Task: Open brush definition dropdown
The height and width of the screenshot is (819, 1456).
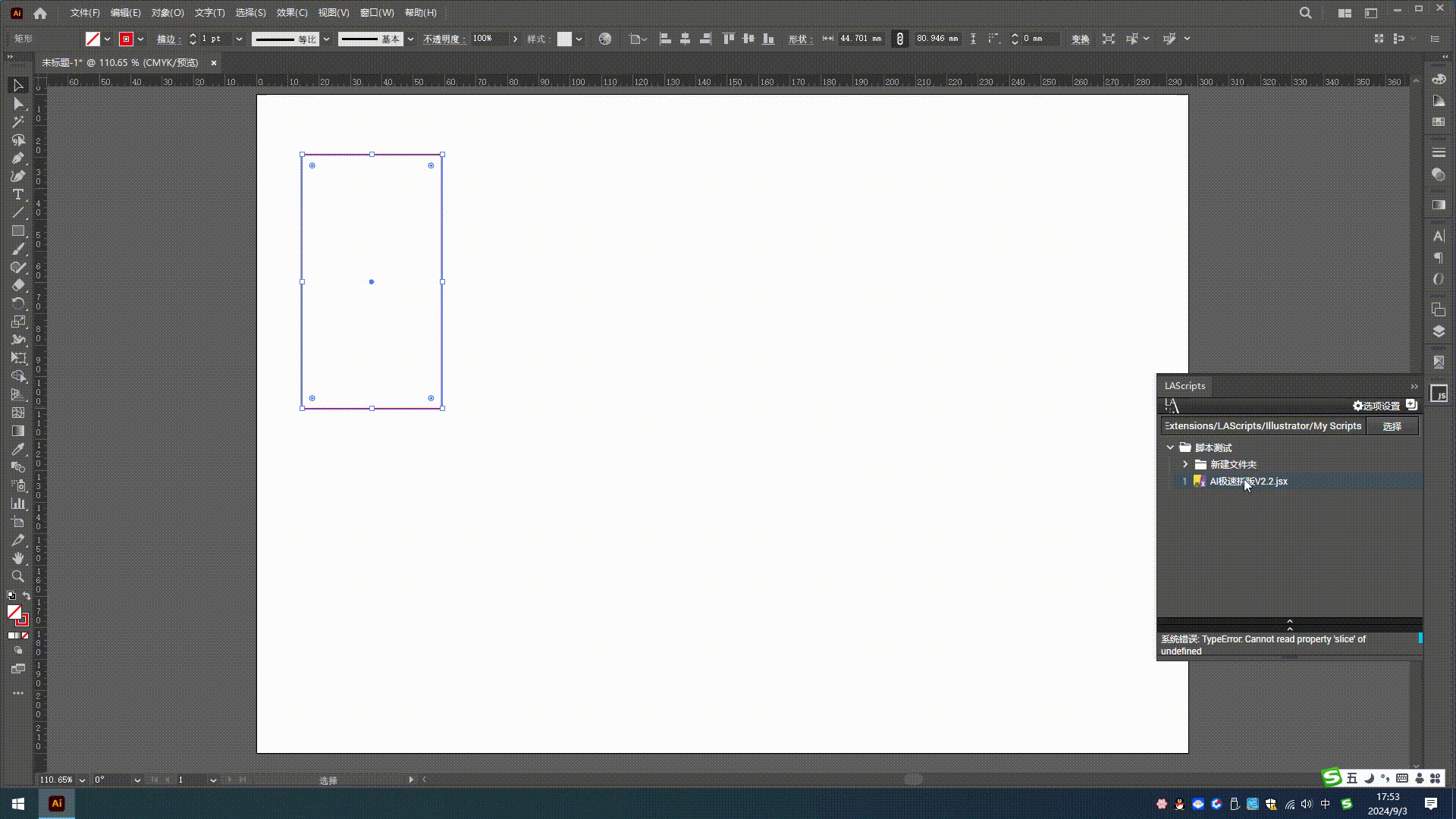Action: 410,39
